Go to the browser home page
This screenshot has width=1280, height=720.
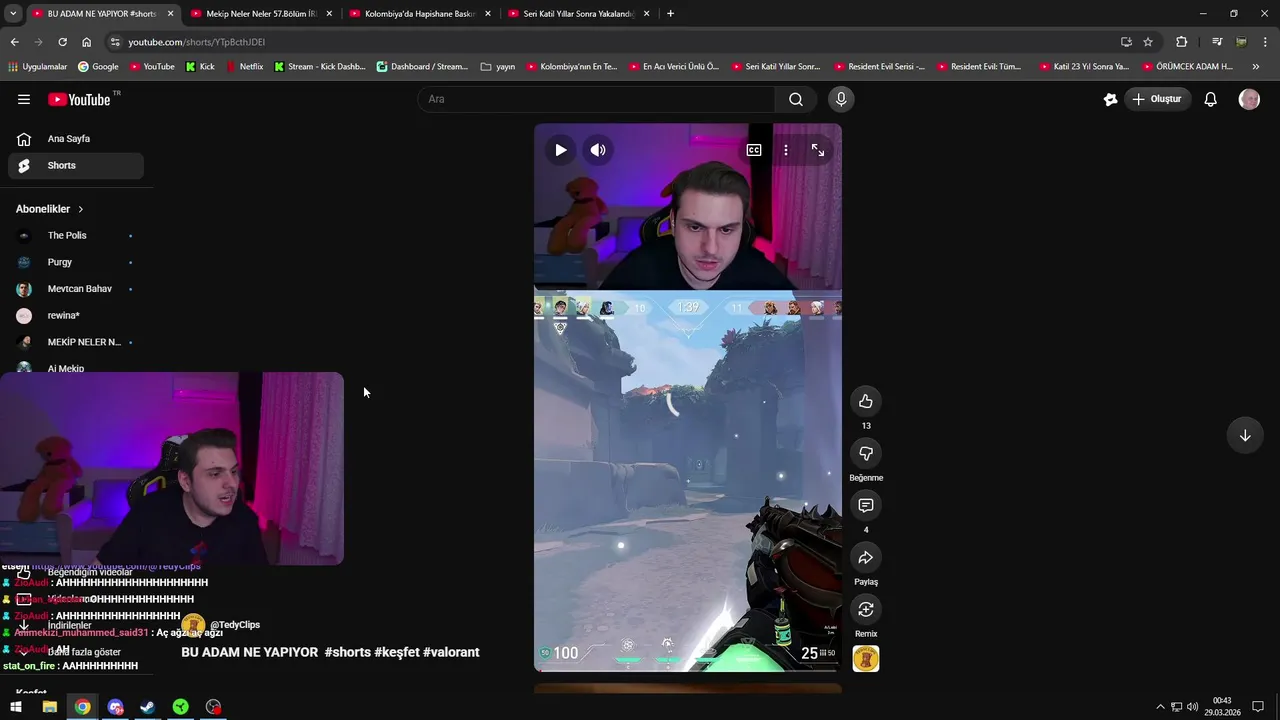click(86, 42)
